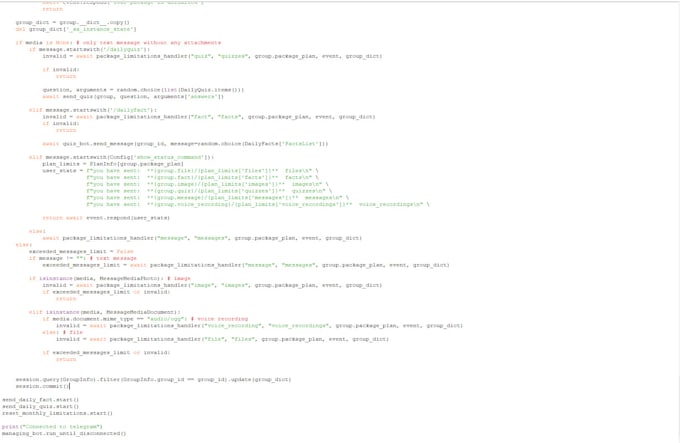Click the f-string line with plan_limits['quizzes']
Viewport: 680px width, 443px height.
pyautogui.click(x=209, y=191)
